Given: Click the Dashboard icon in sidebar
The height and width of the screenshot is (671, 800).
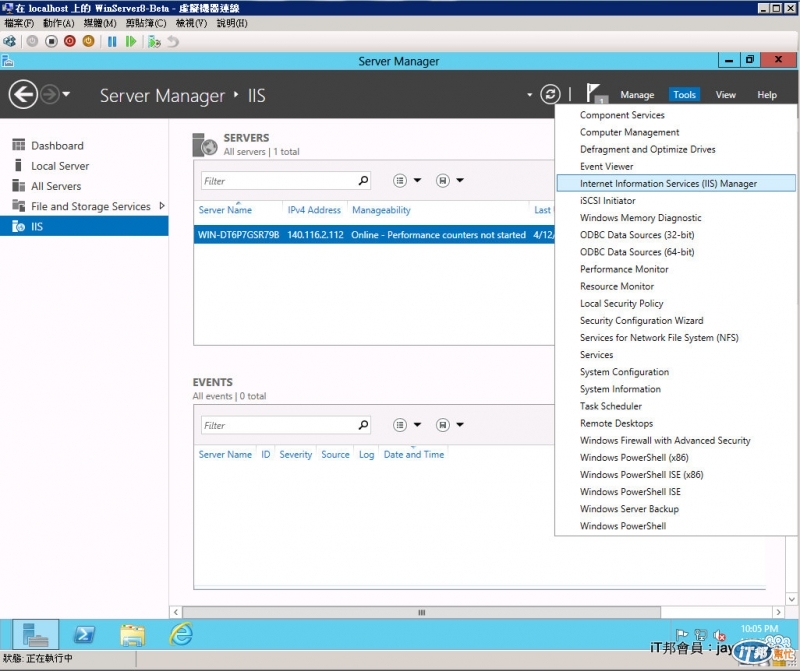Looking at the screenshot, I should click(18, 145).
